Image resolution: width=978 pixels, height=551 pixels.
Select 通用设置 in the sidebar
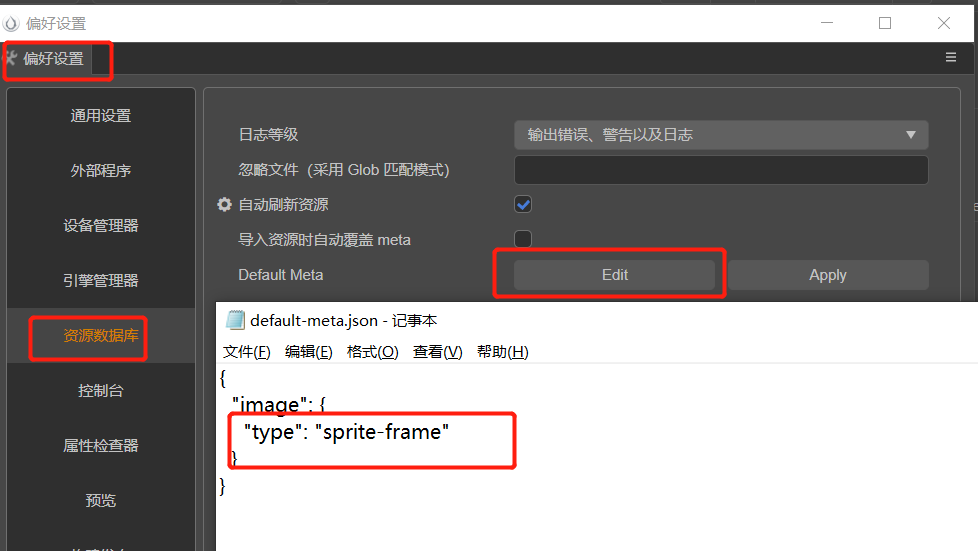click(100, 115)
